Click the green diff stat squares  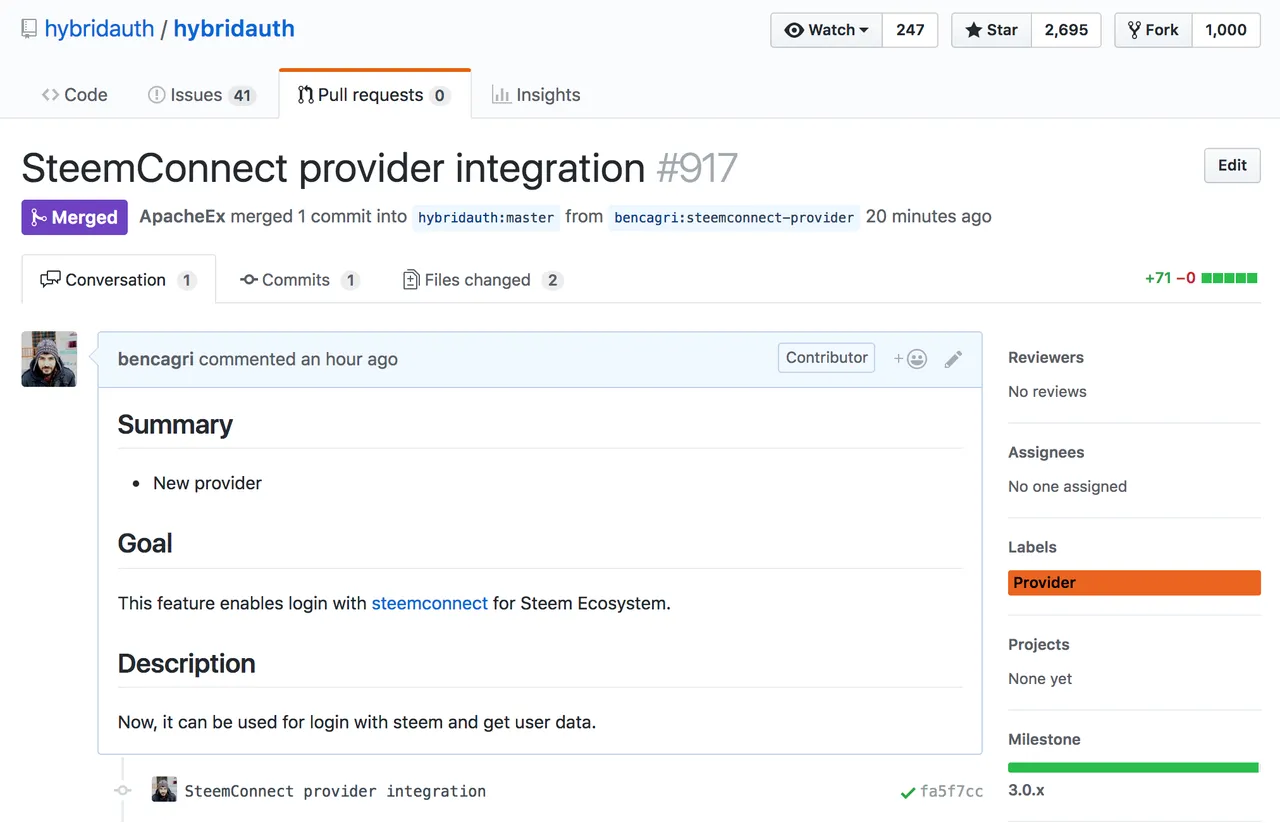(1230, 278)
